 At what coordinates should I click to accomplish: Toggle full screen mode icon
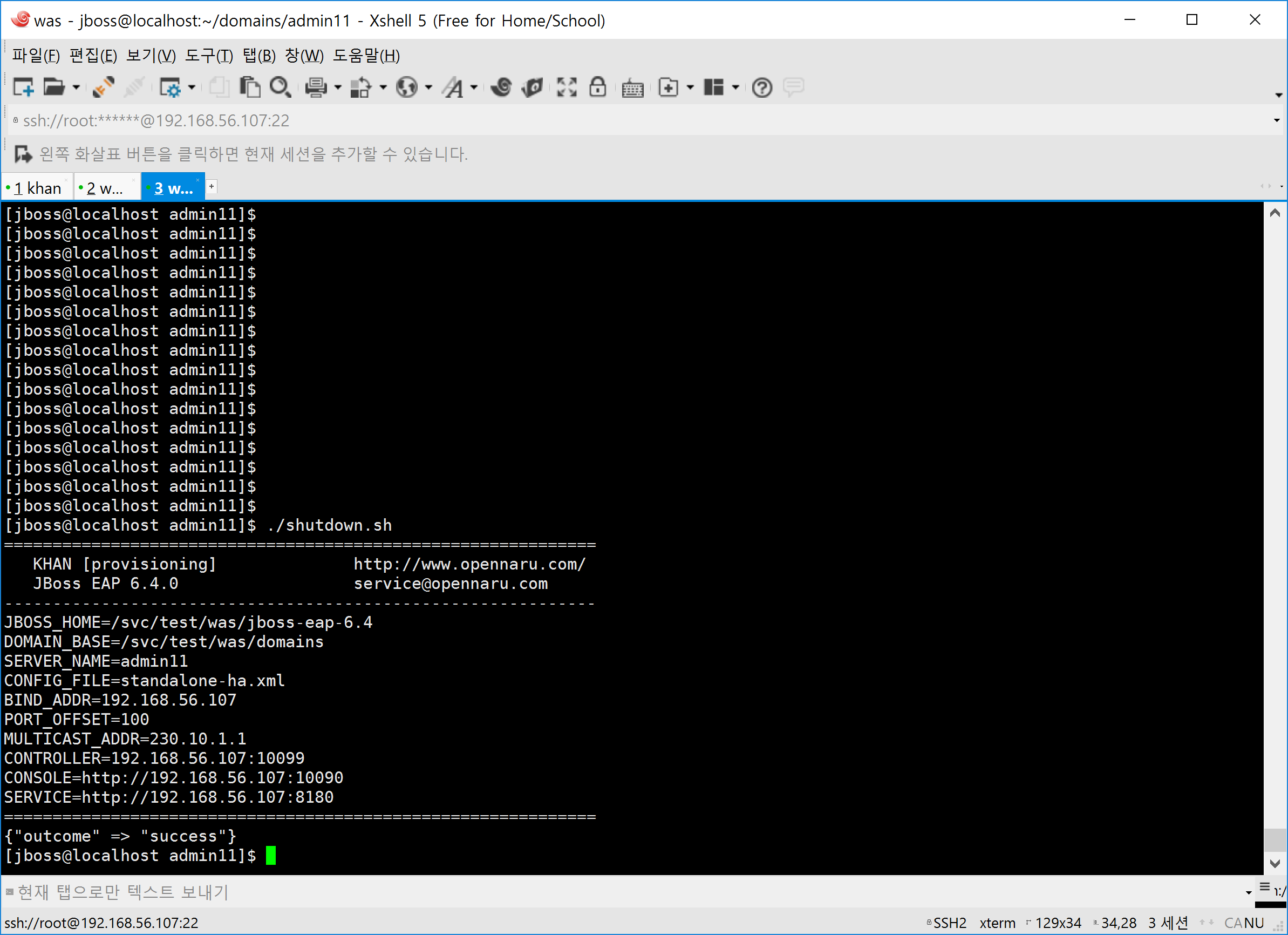click(x=566, y=87)
